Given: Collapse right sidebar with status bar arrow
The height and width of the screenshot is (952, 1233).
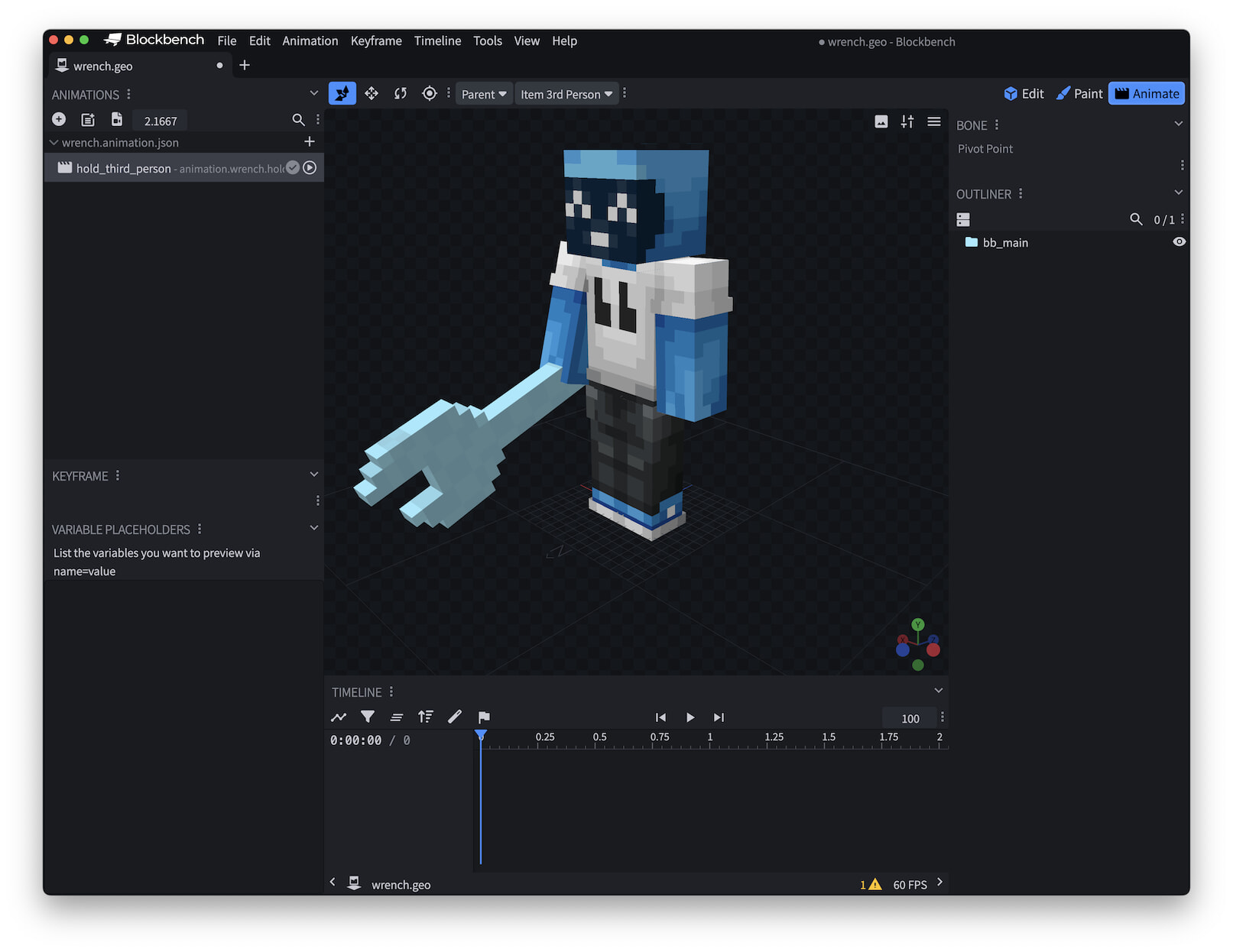Looking at the screenshot, I should 939,882.
